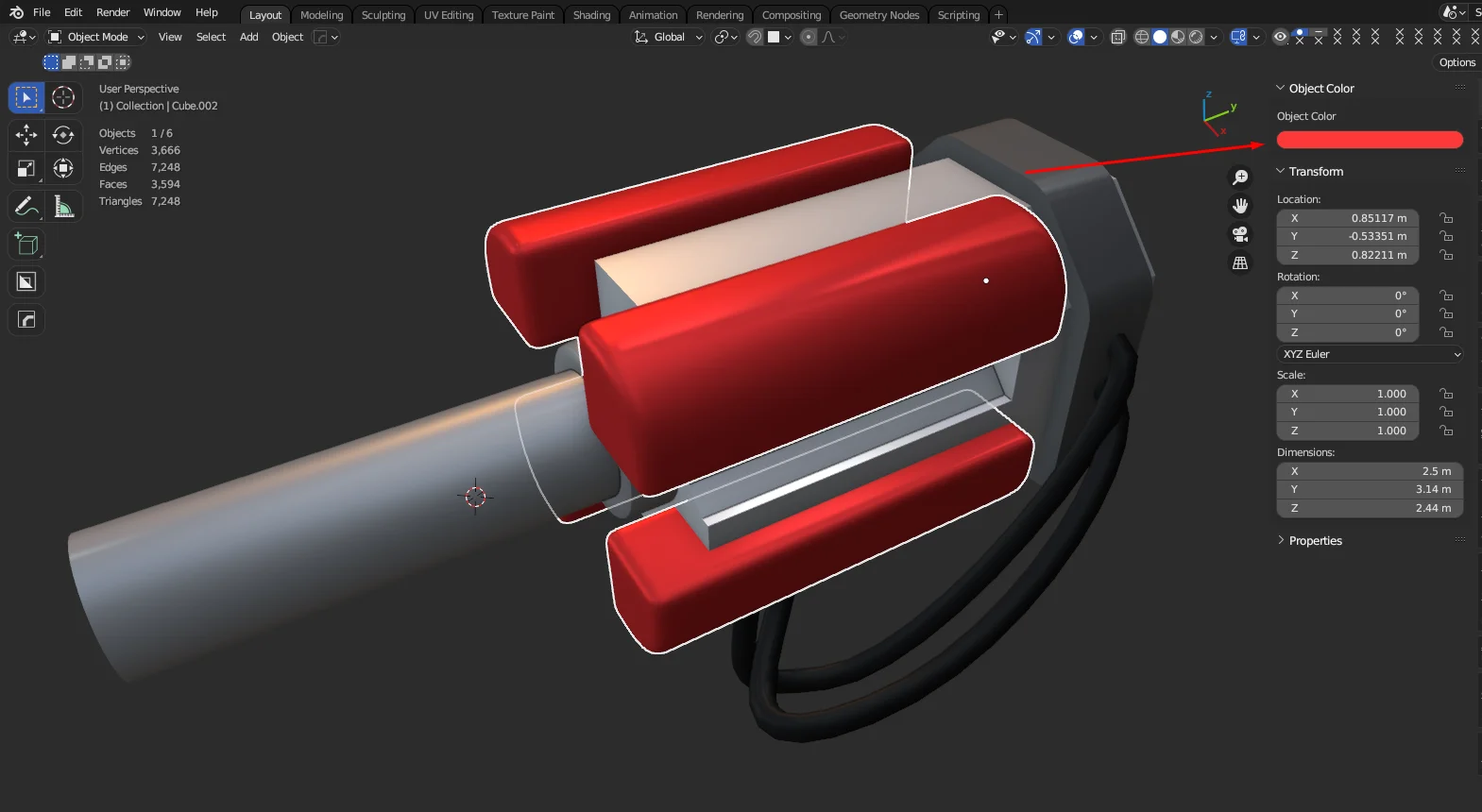The width and height of the screenshot is (1482, 812).
Task: Set selection mode to extend
Action: click(69, 62)
